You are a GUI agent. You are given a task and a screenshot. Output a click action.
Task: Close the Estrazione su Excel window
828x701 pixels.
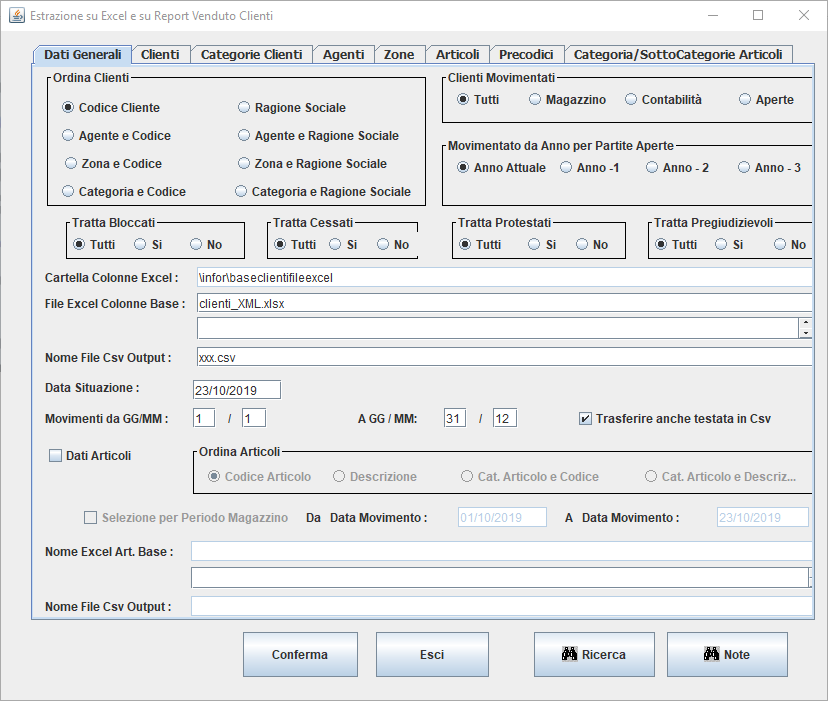click(804, 15)
